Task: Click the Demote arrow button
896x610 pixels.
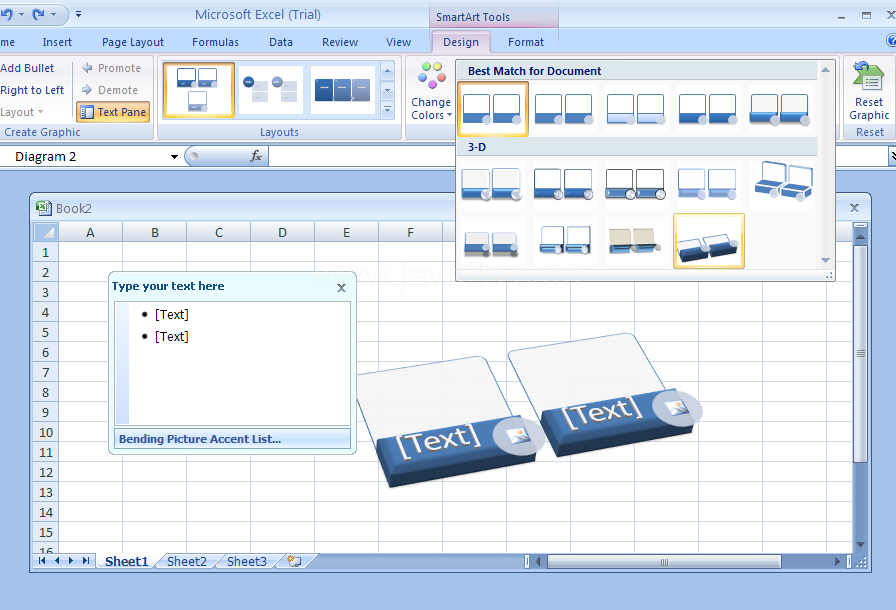Action: click(110, 90)
